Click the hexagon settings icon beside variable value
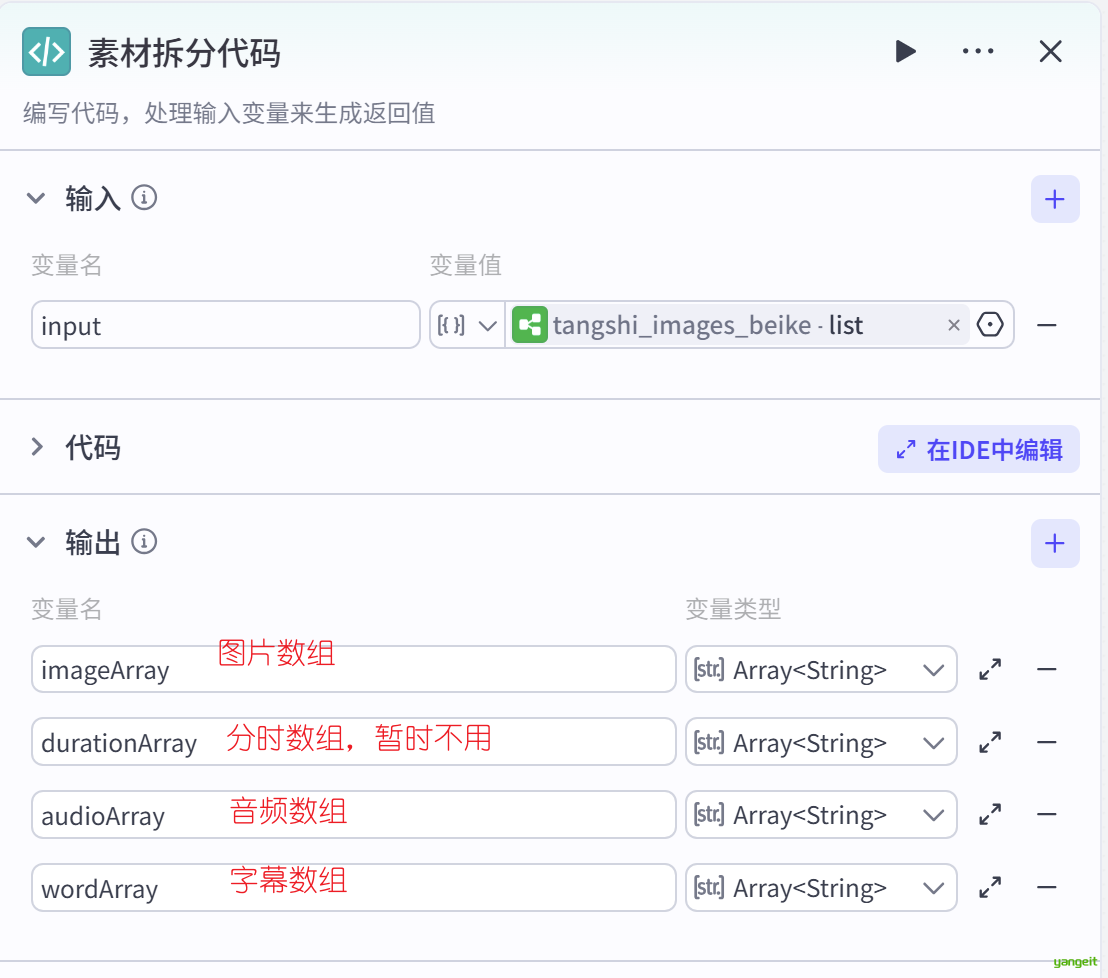1108x978 pixels. point(990,325)
